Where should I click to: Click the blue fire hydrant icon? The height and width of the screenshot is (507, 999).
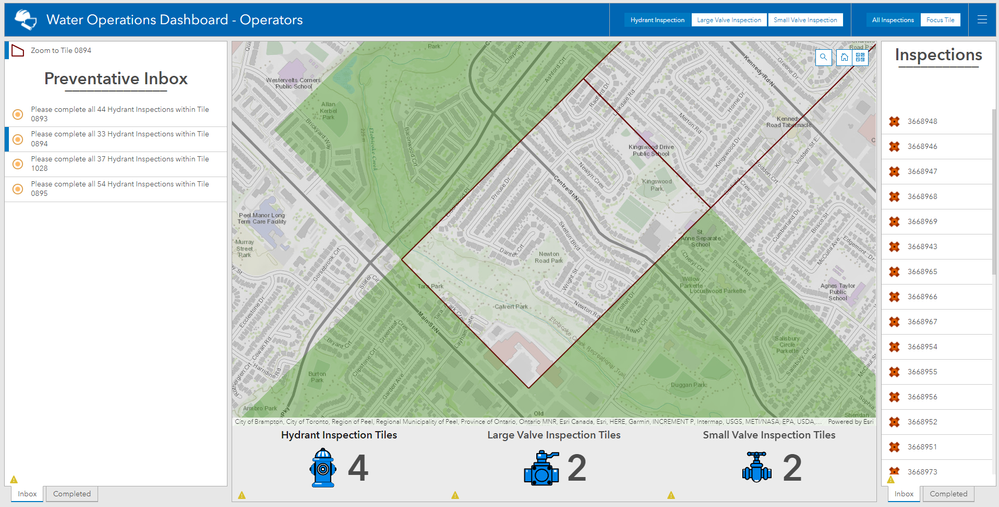point(323,468)
